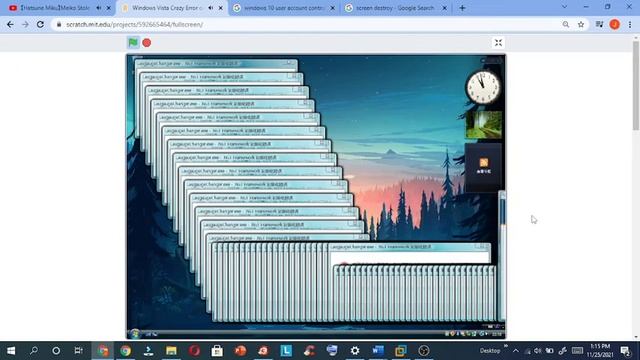Viewport: 640px width, 360px height.
Task: Switch to the Hatsune Miku YouTube tab
Action: (x=55, y=8)
